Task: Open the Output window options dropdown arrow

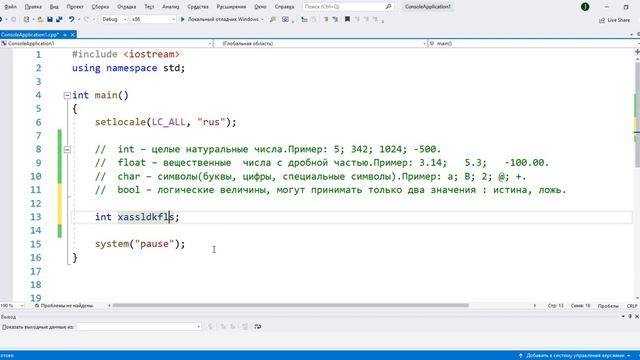Action: pyautogui.click(x=623, y=316)
